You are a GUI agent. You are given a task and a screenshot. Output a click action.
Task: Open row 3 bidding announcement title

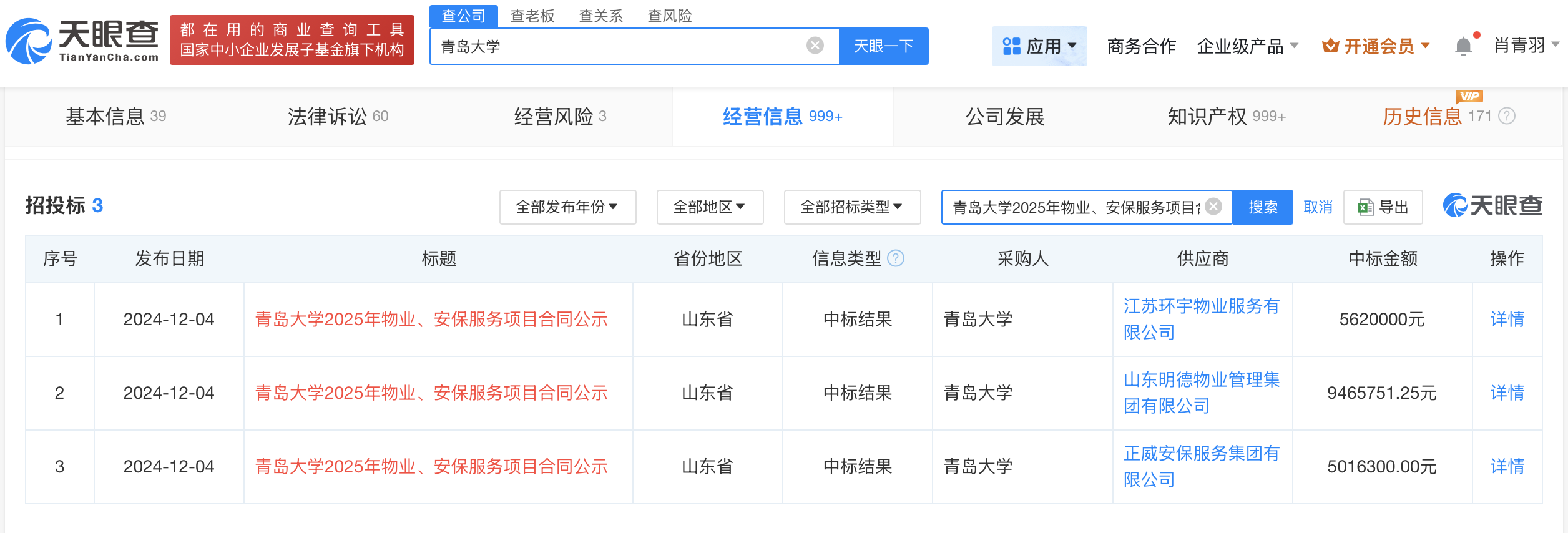pos(431,467)
